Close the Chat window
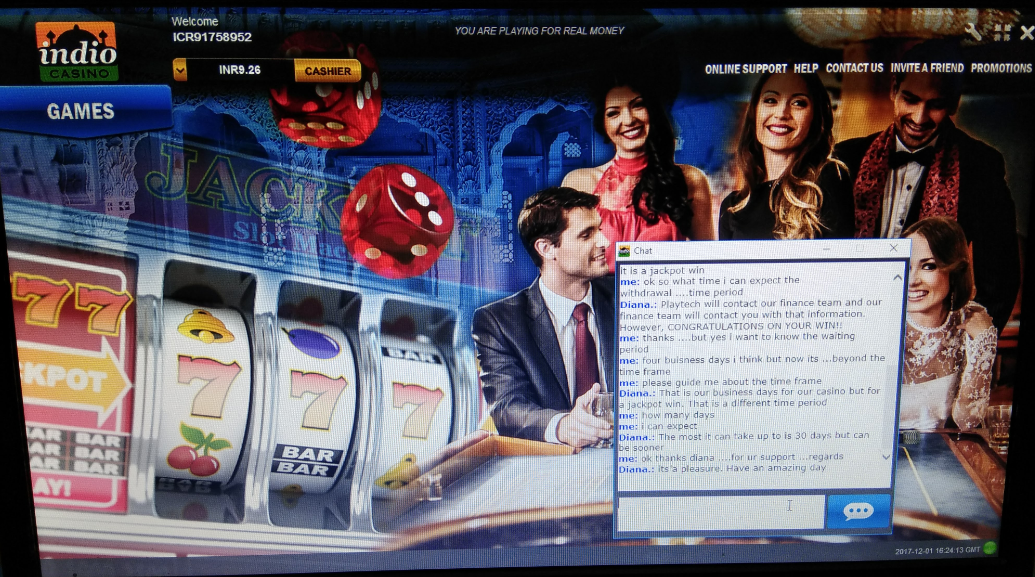The width and height of the screenshot is (1035, 577). pyautogui.click(x=893, y=248)
